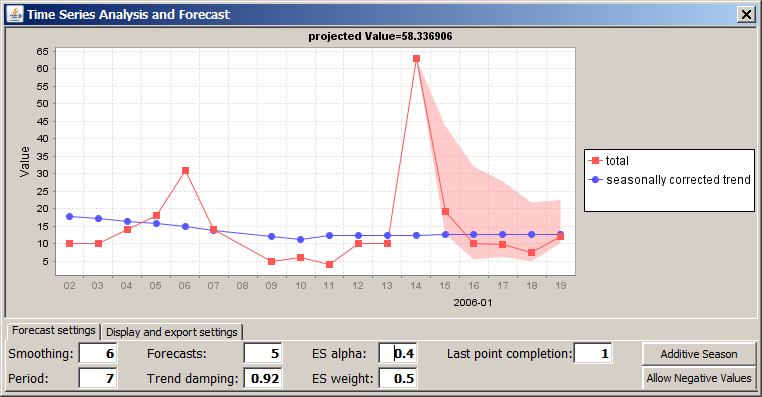Switch to the Forecast settings tab
762x397 pixels.
click(53, 331)
